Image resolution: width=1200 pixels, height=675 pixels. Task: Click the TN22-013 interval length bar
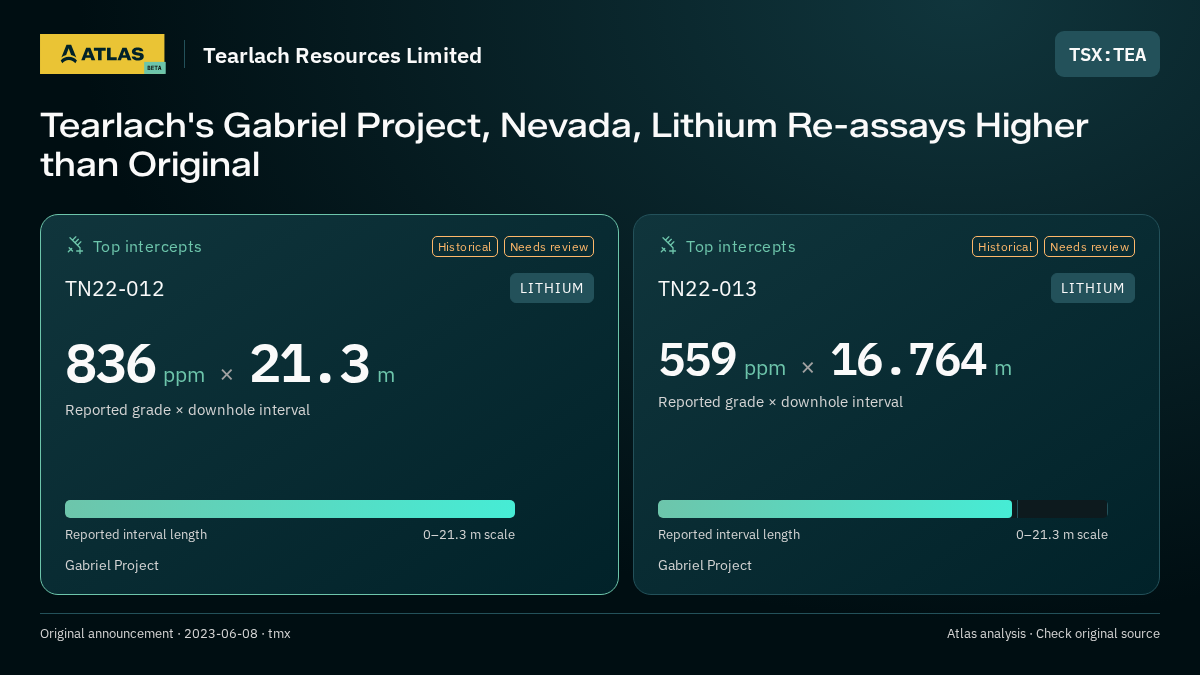(x=883, y=509)
